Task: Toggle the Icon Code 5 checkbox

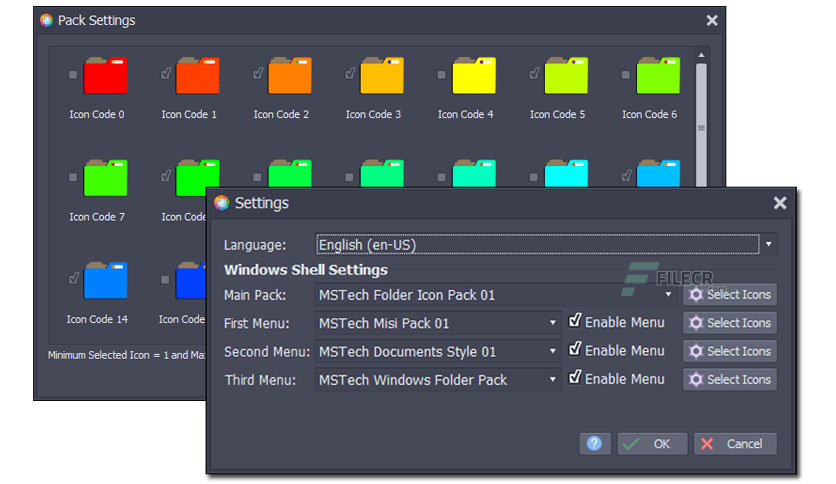Action: tap(534, 73)
